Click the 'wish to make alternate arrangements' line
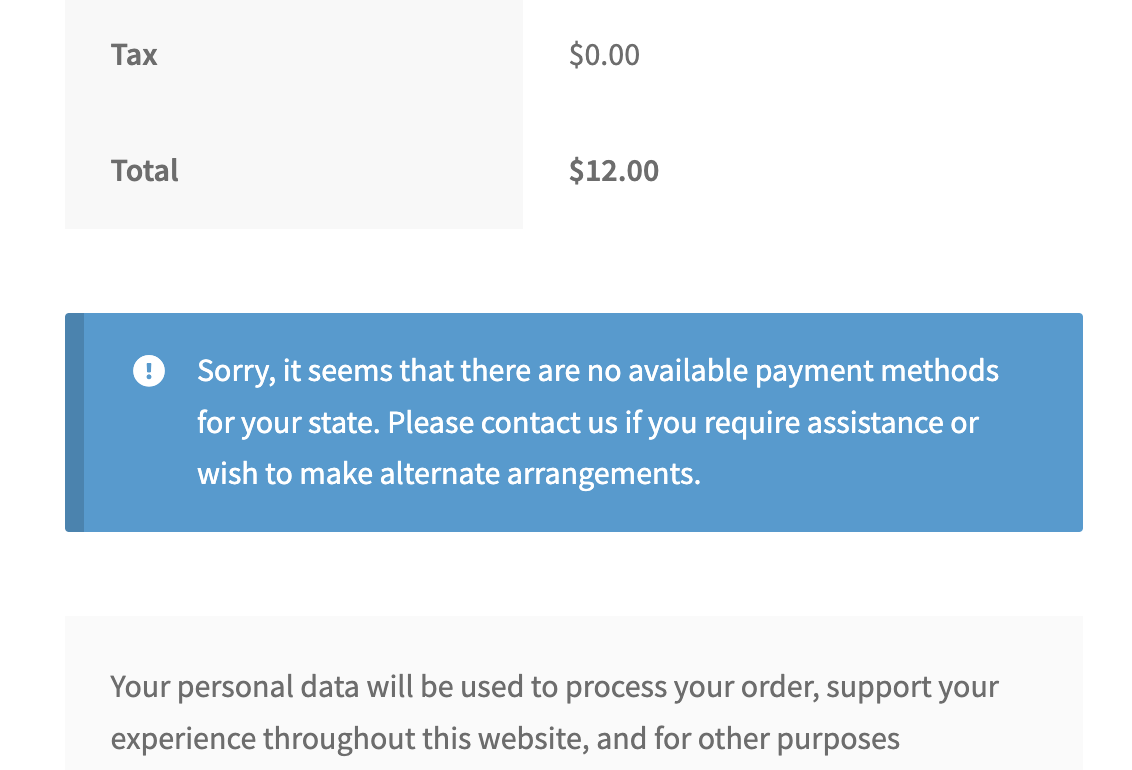 click(x=449, y=474)
